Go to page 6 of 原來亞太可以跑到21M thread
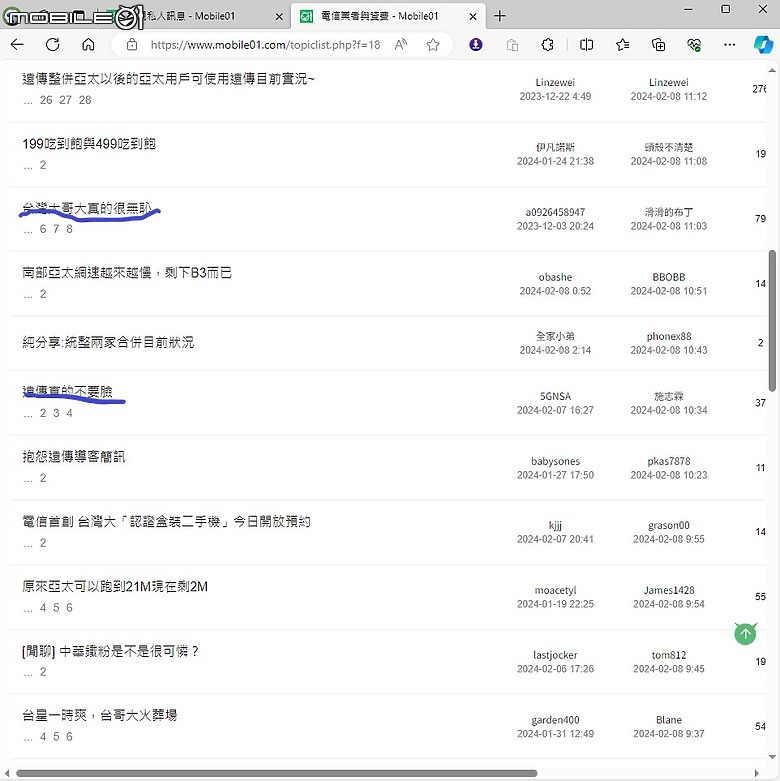This screenshot has height=781, width=780. [69, 608]
